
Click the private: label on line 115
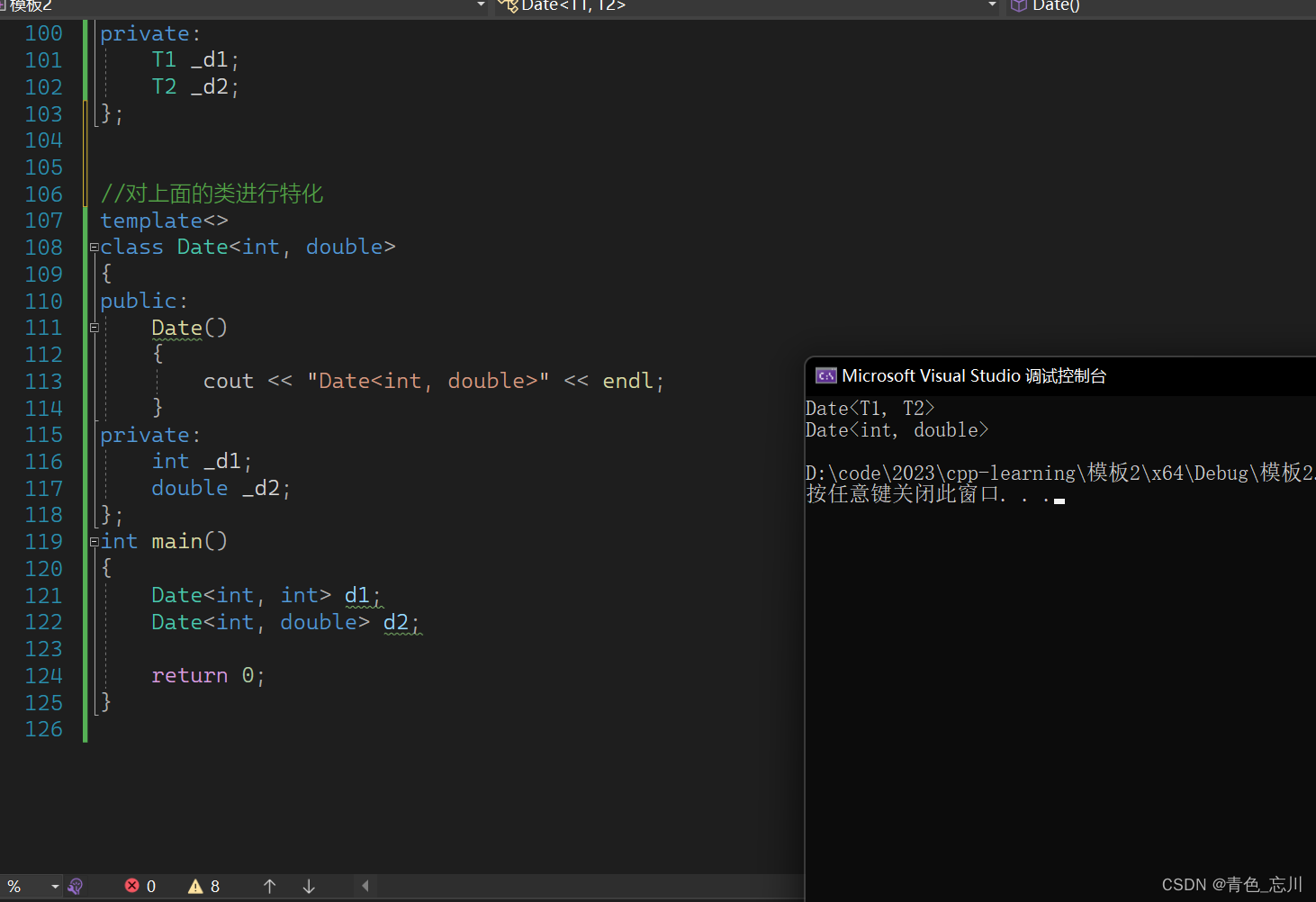pos(150,435)
